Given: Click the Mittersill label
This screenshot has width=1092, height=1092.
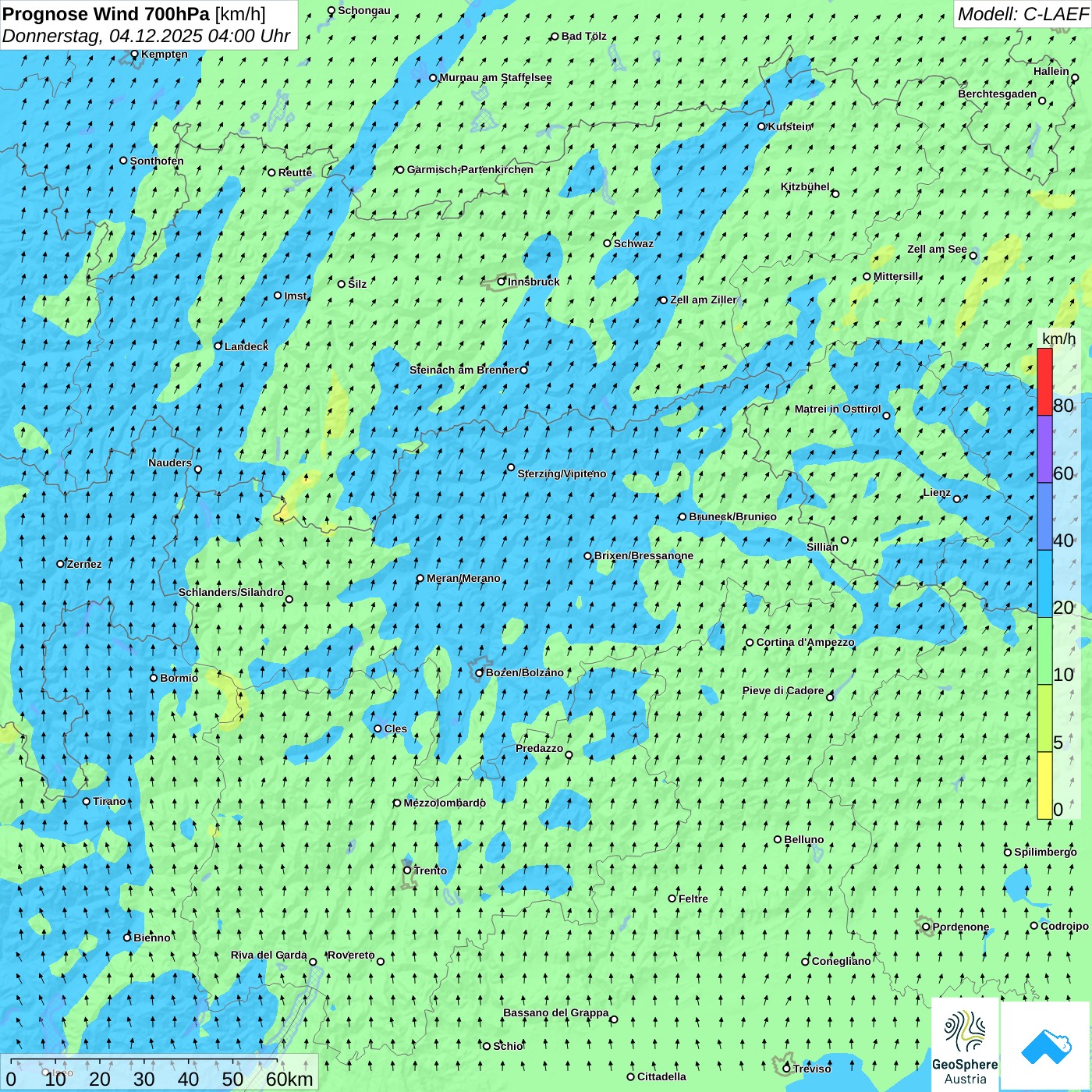Looking at the screenshot, I should pyautogui.click(x=895, y=276).
